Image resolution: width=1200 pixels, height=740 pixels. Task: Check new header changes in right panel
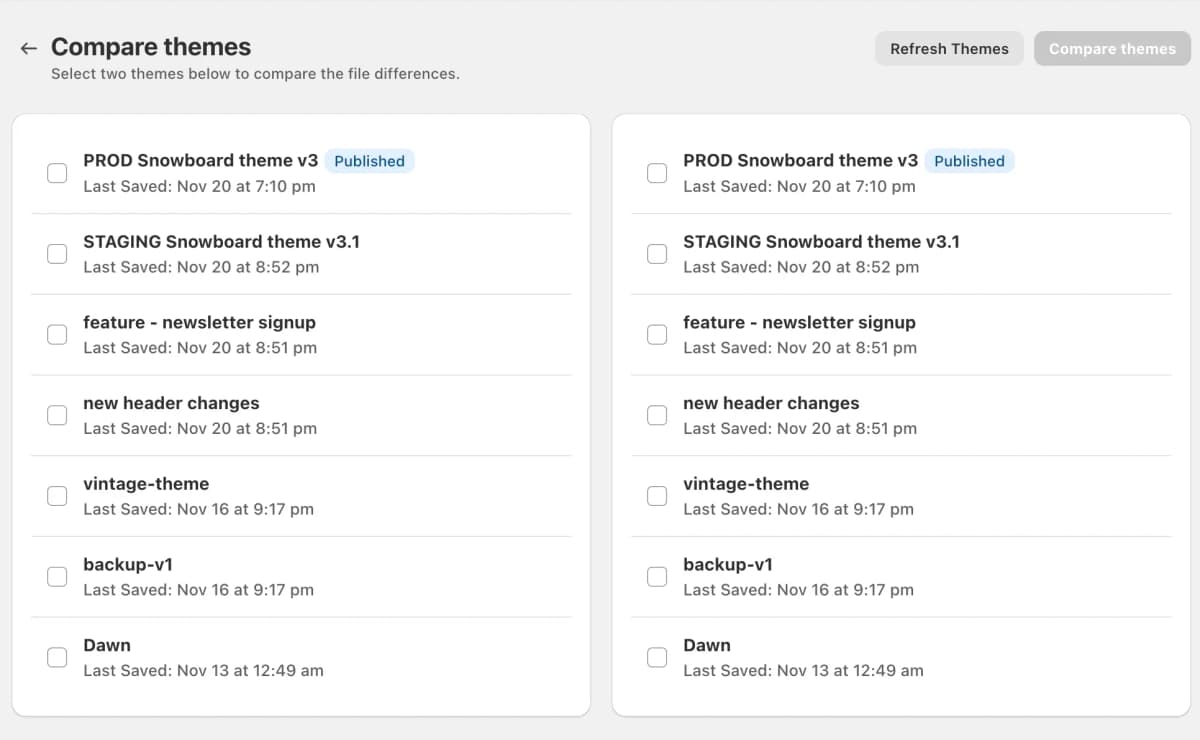pyautogui.click(x=657, y=414)
